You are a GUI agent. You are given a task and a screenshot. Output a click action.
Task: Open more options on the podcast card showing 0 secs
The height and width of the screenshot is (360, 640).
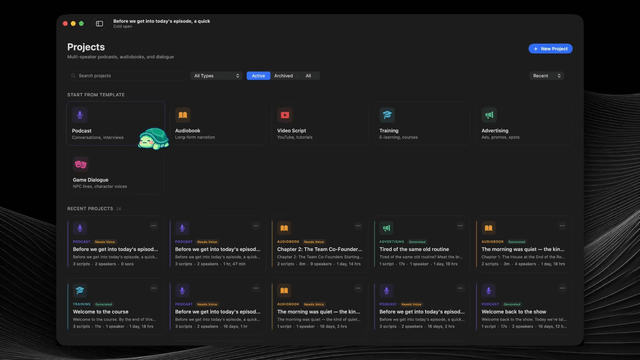pyautogui.click(x=154, y=226)
